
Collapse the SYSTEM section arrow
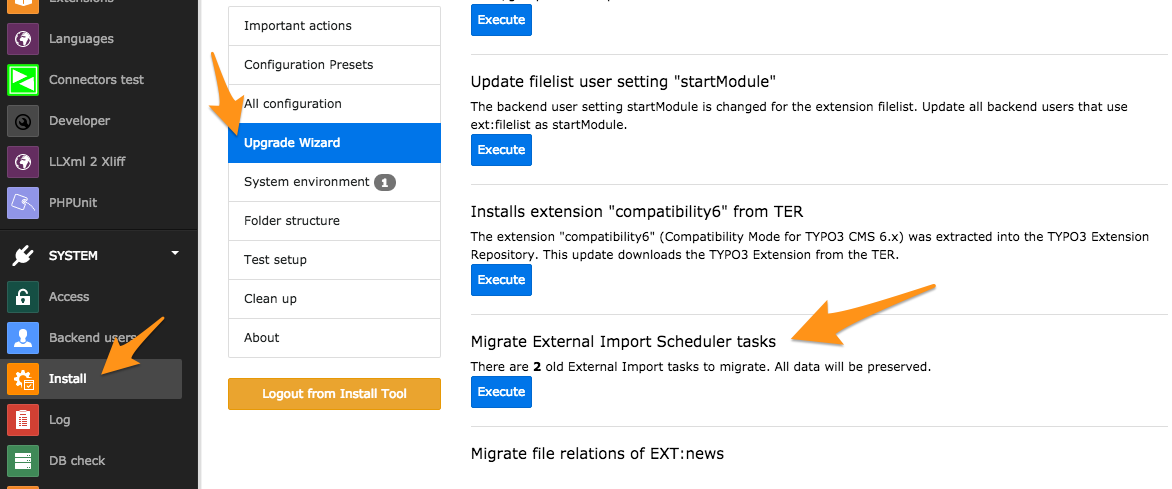pyautogui.click(x=175, y=254)
